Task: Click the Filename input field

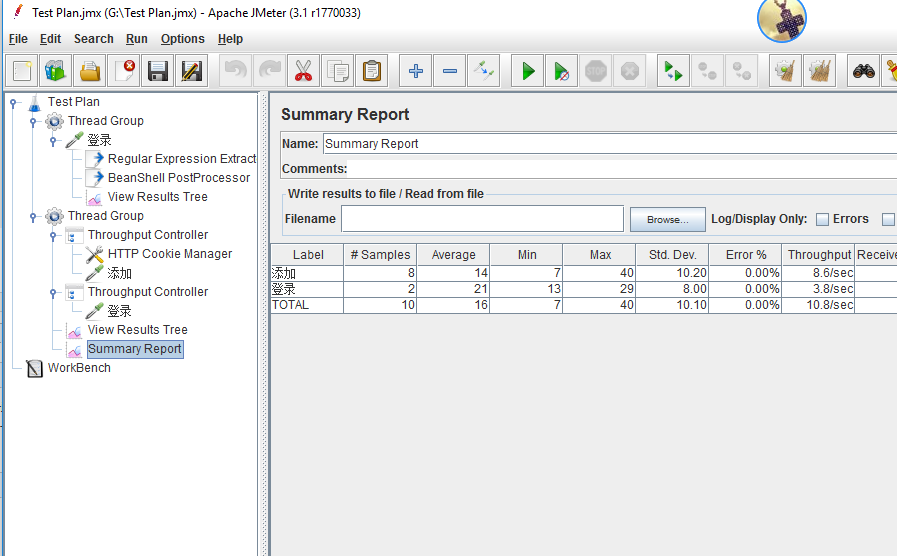Action: coord(482,219)
